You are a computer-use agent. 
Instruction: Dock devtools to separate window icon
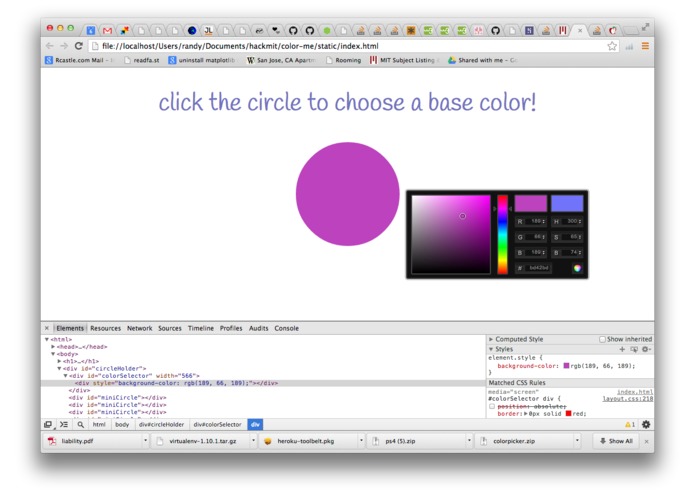click(48, 424)
